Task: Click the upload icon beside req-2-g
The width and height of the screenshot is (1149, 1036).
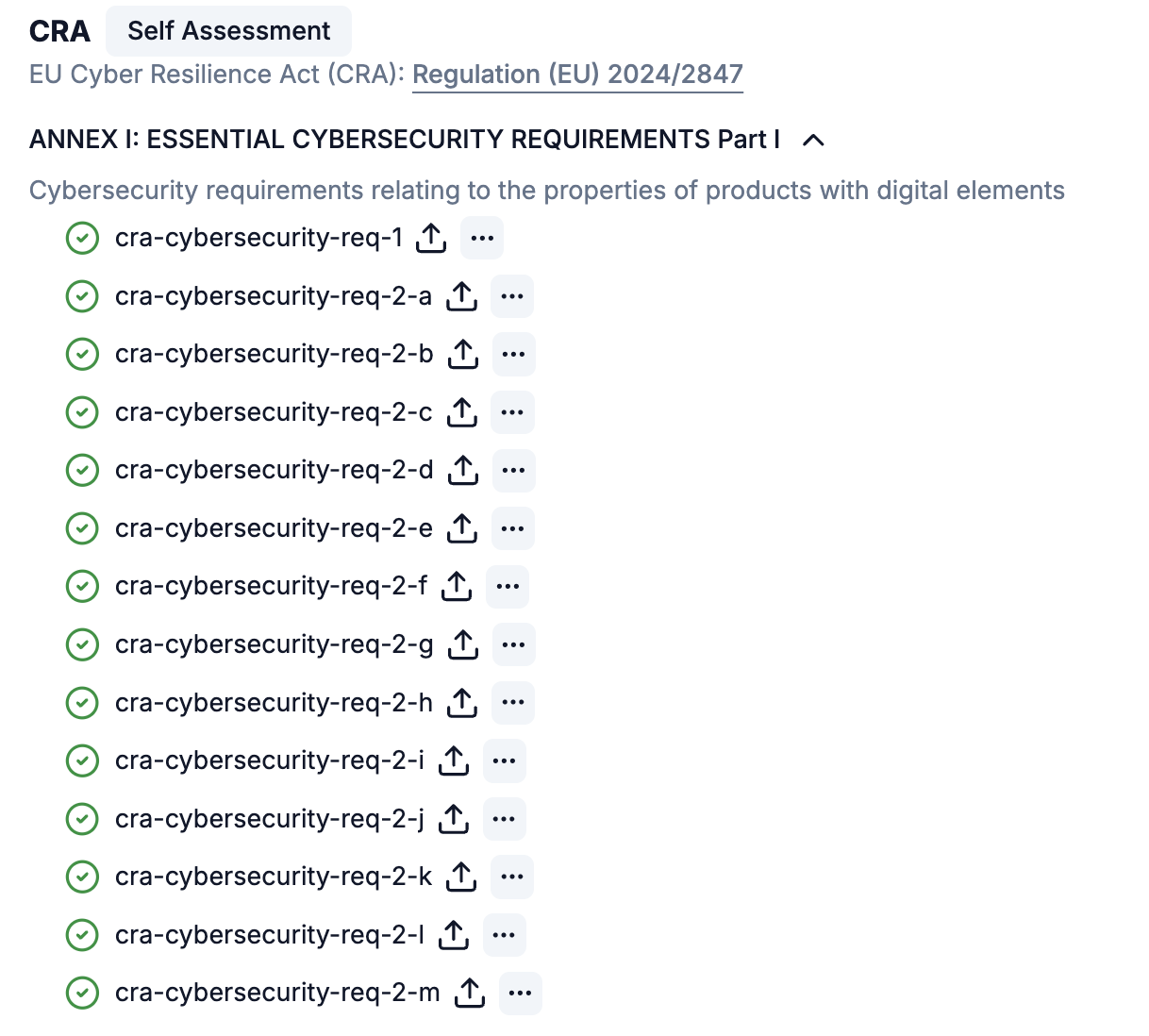Action: click(x=462, y=644)
